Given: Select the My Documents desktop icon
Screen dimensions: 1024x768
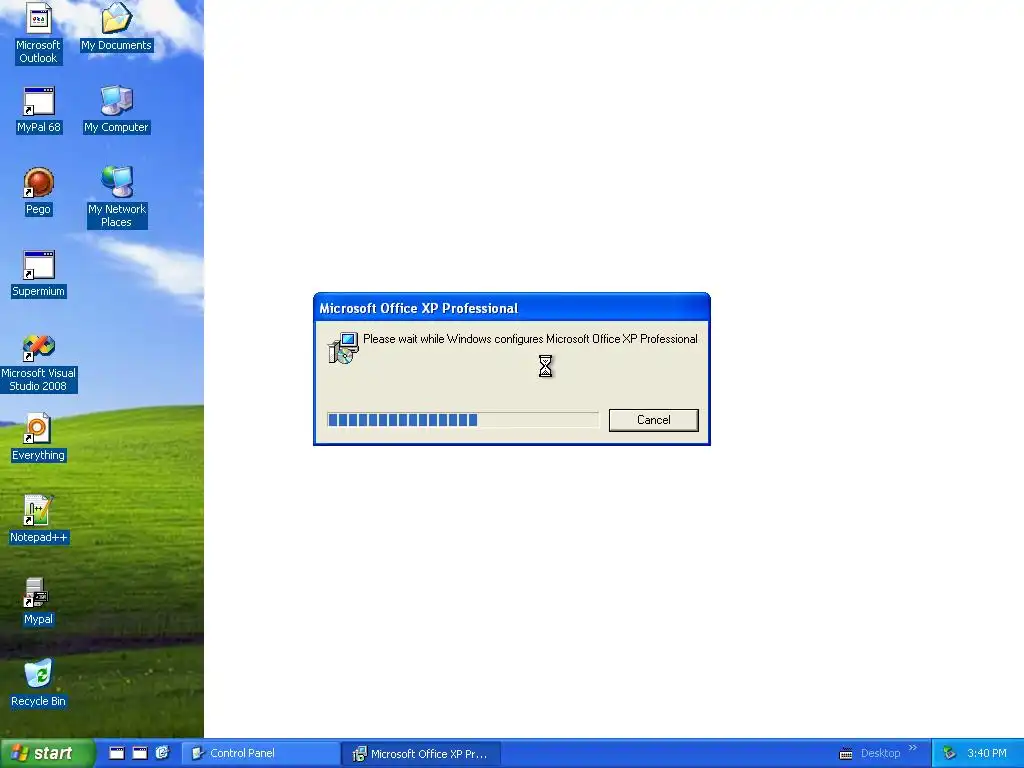Looking at the screenshot, I should (116, 27).
